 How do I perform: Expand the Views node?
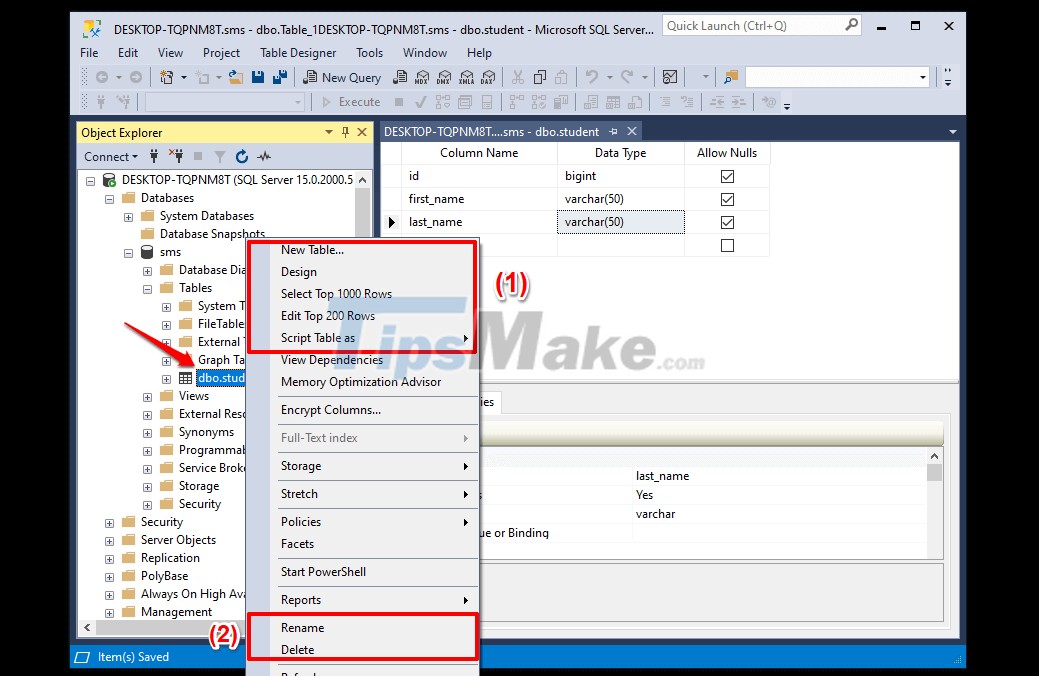[146, 395]
